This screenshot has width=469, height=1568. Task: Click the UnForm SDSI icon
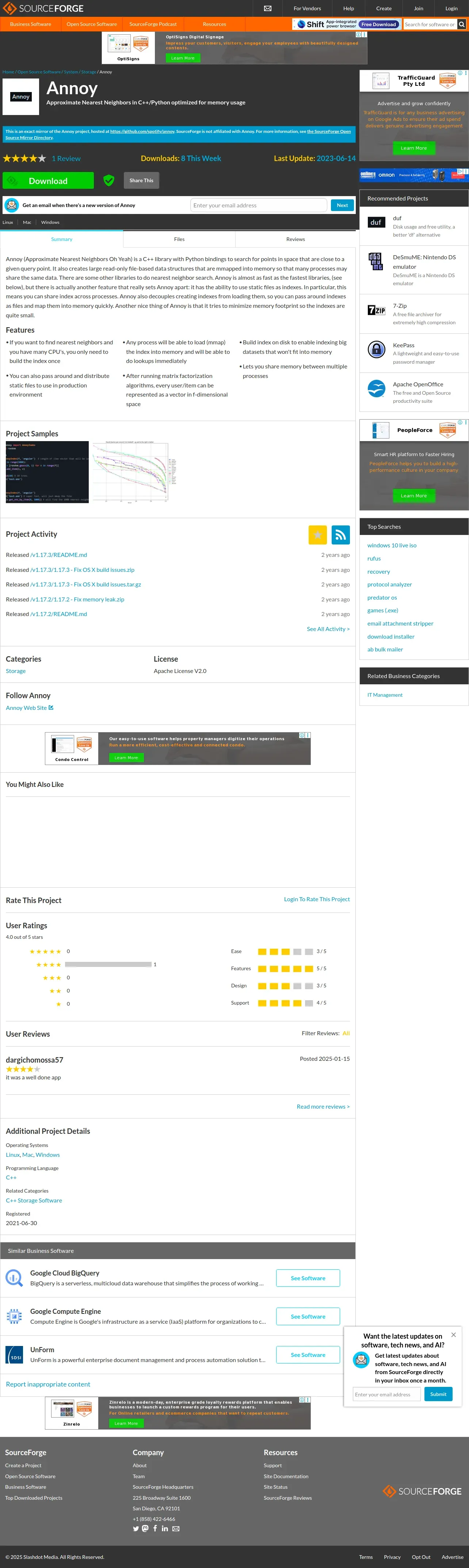(x=14, y=1354)
